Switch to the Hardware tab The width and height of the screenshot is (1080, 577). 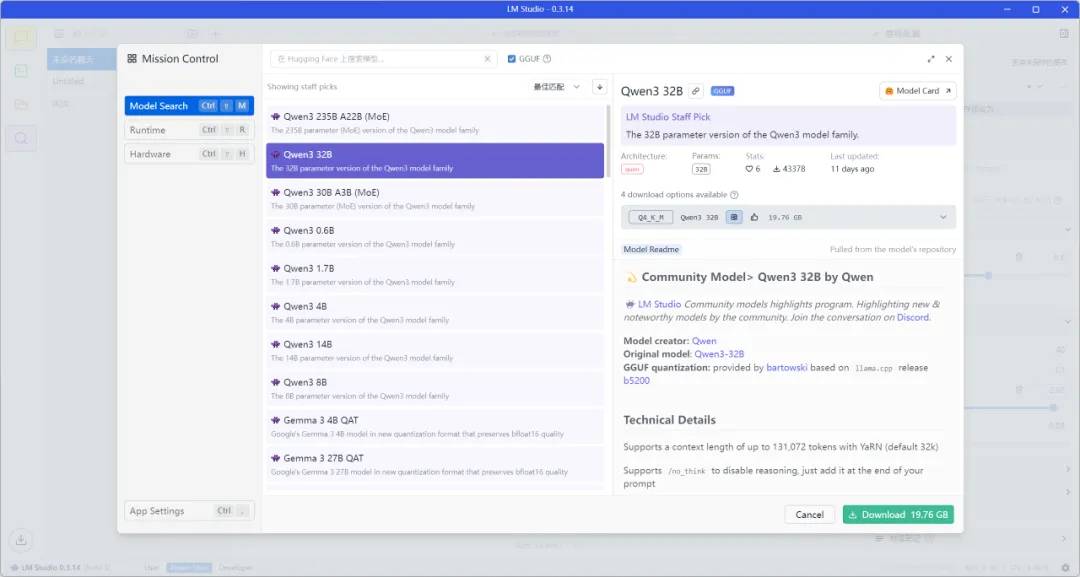pyautogui.click(x=189, y=154)
